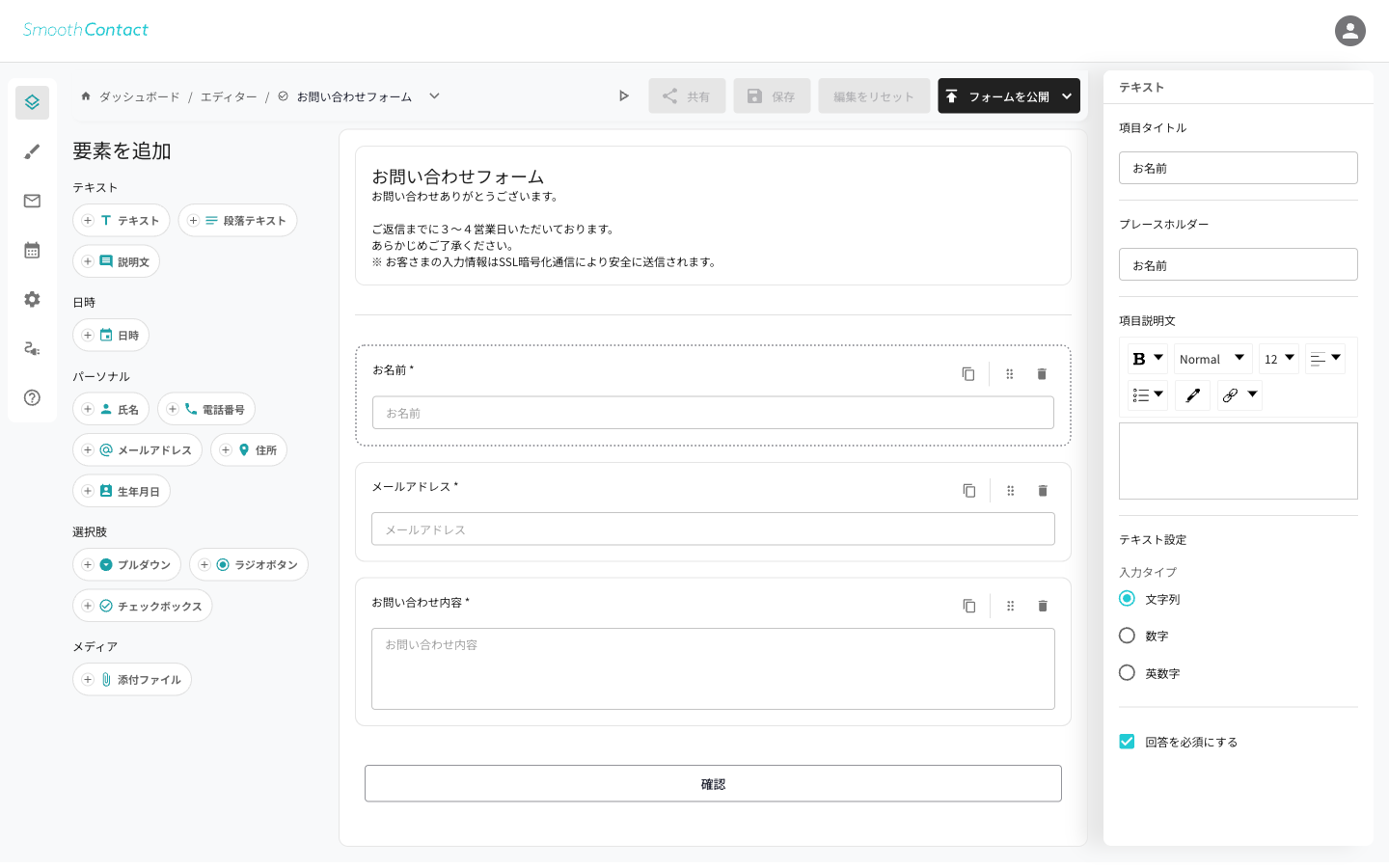This screenshot has height=868, width=1389.
Task: Open the mail settings icon in sidebar
Action: 32,201
